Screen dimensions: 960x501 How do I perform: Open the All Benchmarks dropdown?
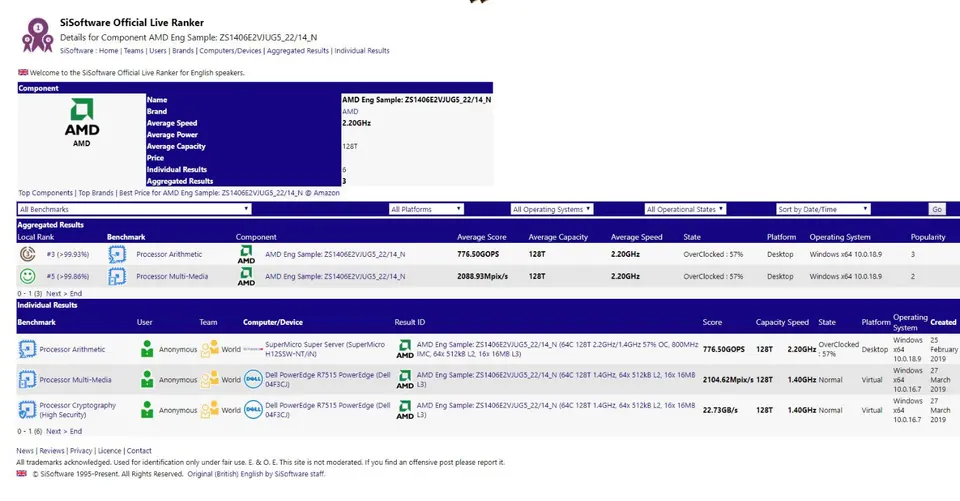pos(134,209)
